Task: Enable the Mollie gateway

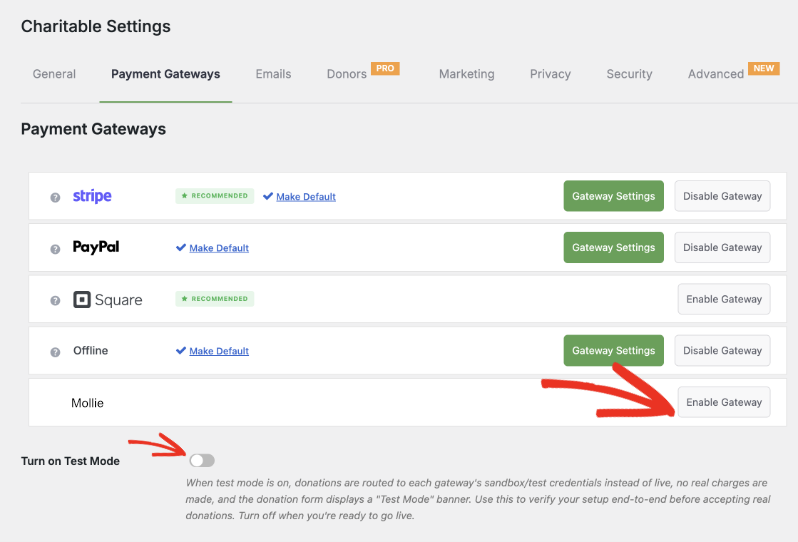Action: coord(724,402)
